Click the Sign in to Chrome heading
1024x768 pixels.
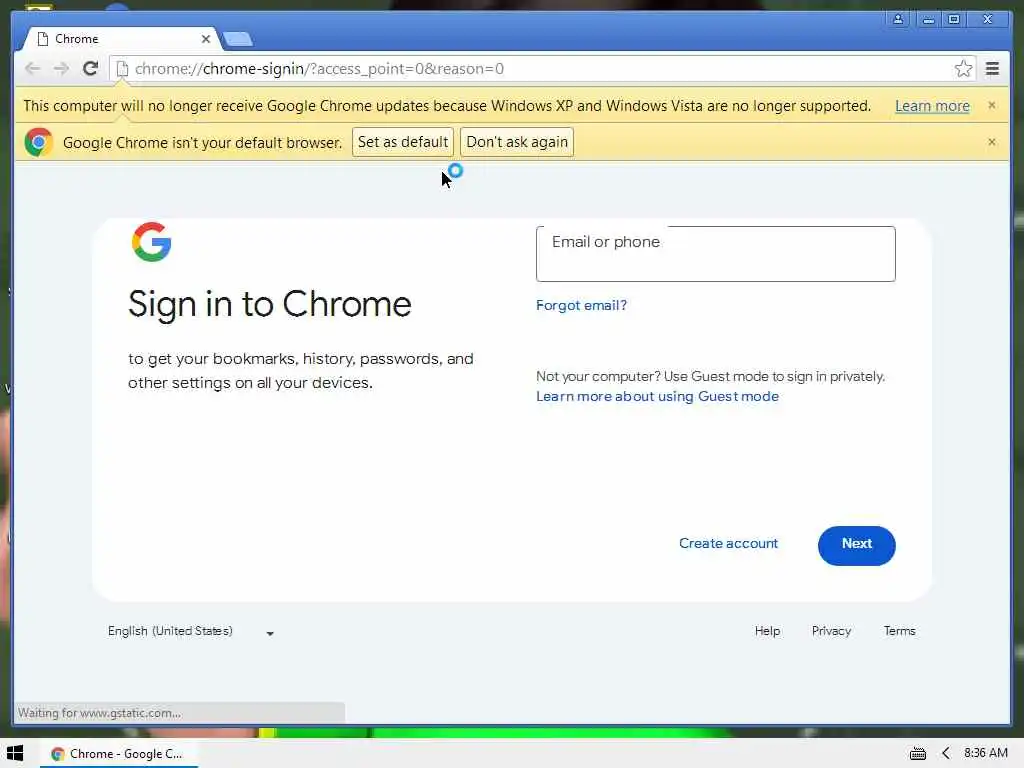pos(270,304)
